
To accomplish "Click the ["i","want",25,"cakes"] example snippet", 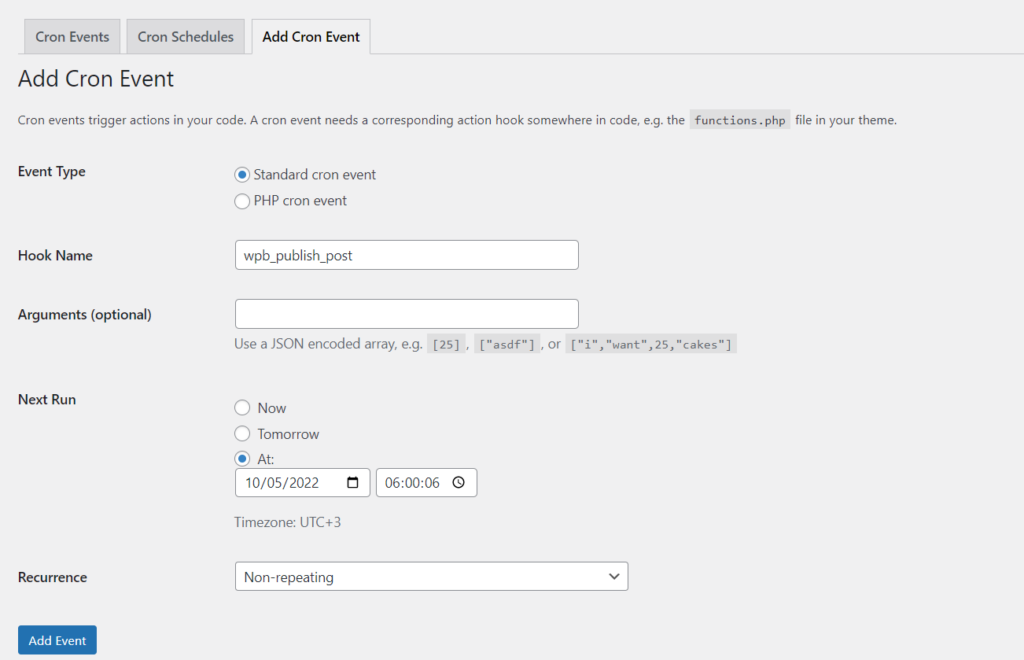I will 651,344.
